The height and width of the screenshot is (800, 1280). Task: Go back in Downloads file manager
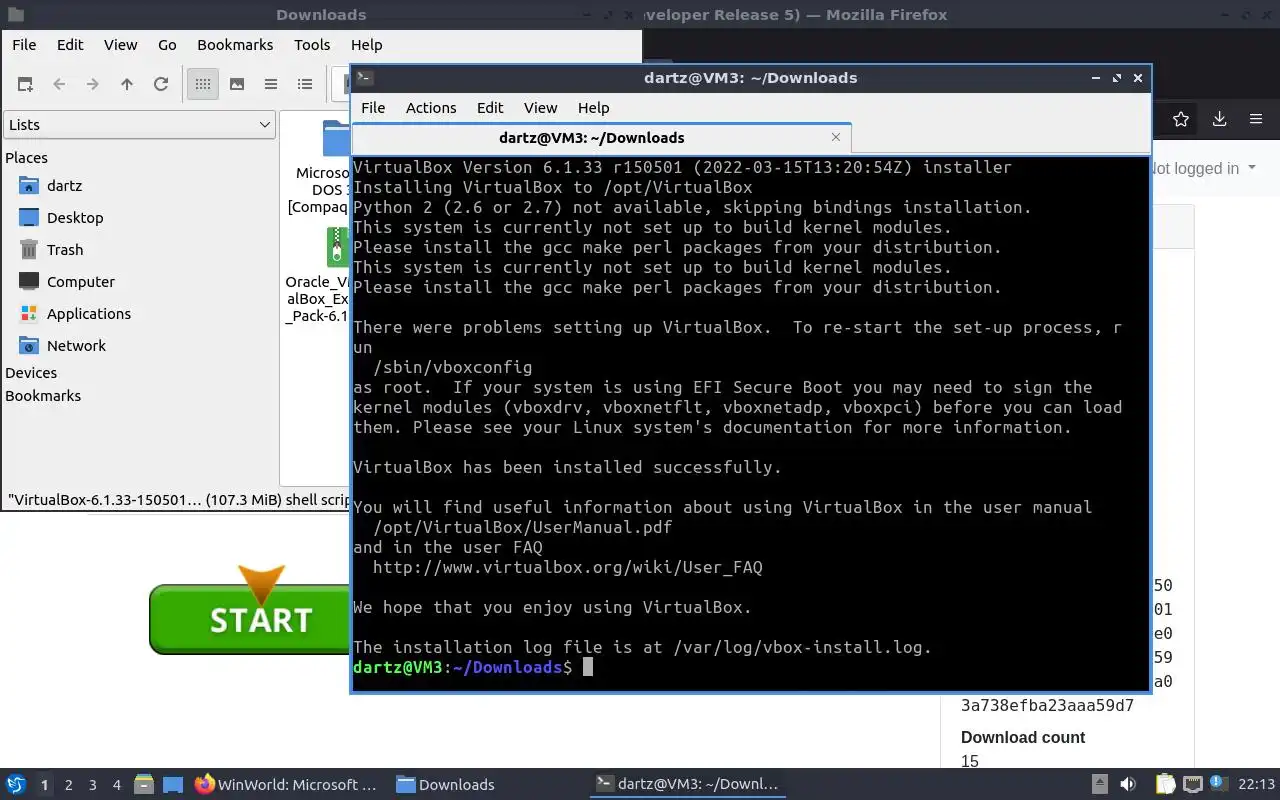coord(59,84)
